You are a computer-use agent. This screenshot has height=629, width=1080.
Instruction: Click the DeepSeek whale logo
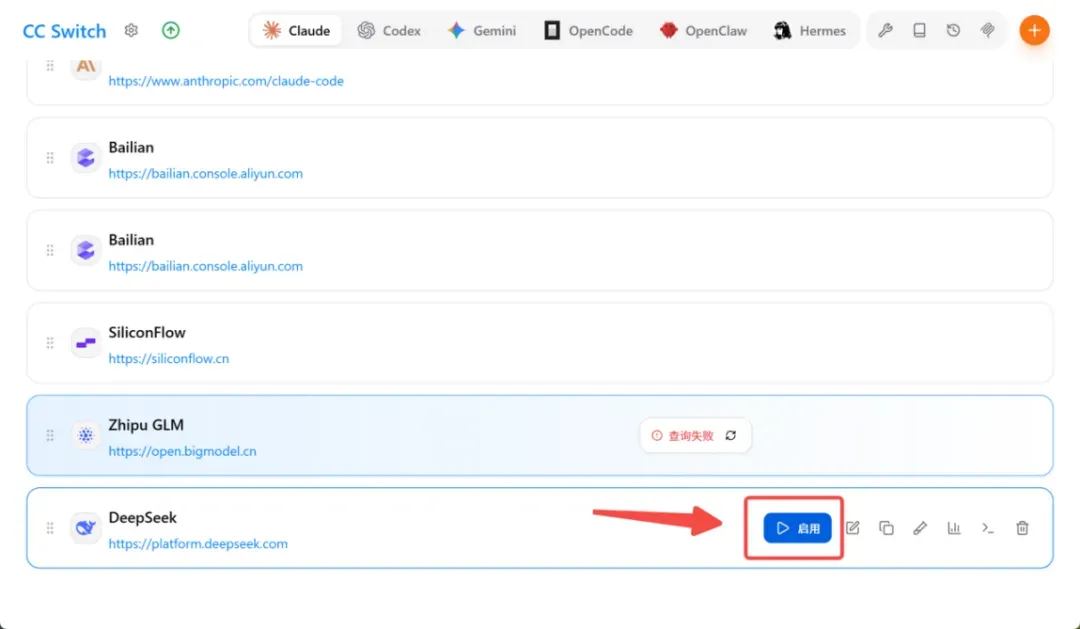[86, 528]
